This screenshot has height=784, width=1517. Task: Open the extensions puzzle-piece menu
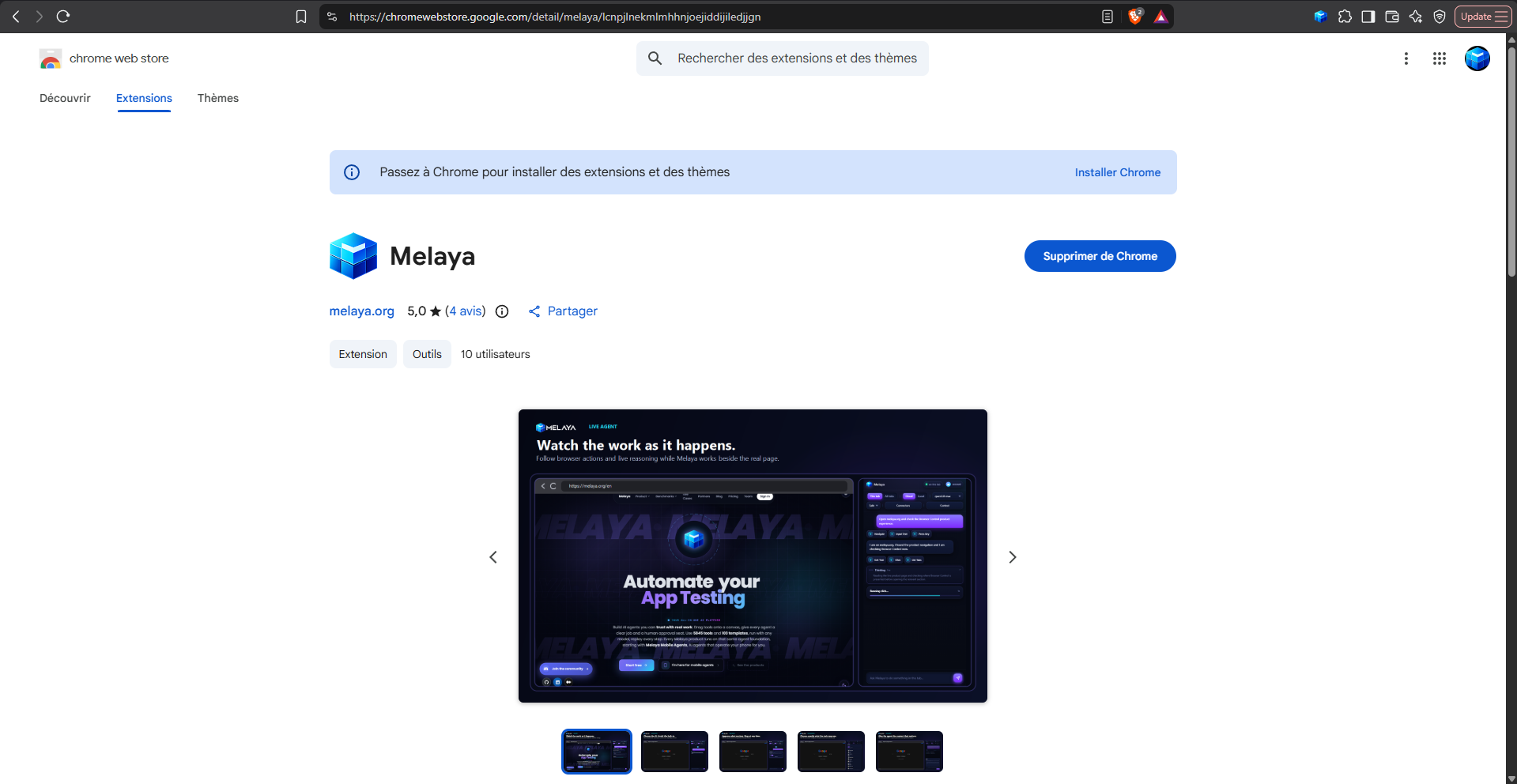coord(1345,17)
